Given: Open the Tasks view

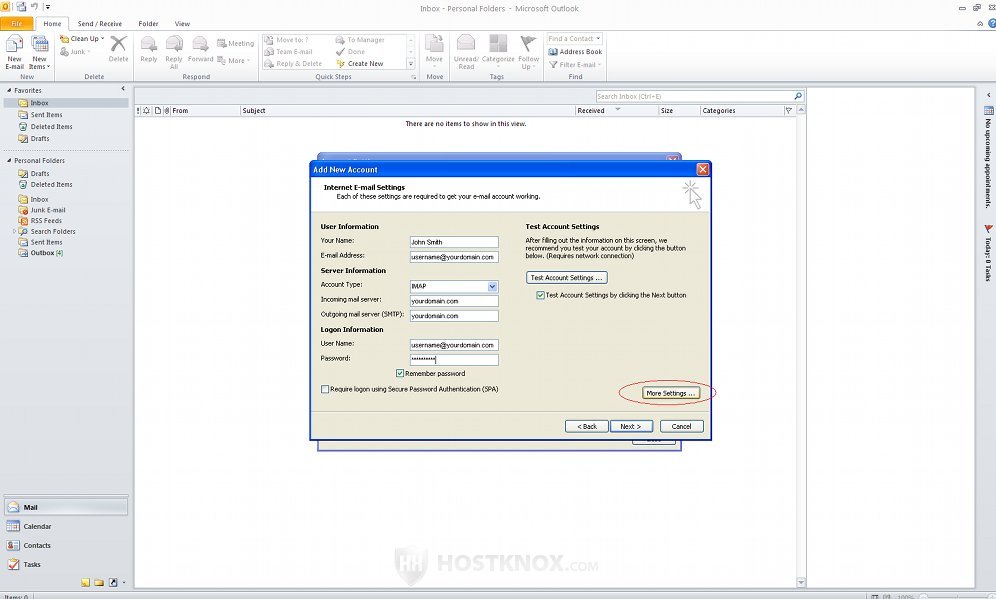Looking at the screenshot, I should tap(66, 565).
